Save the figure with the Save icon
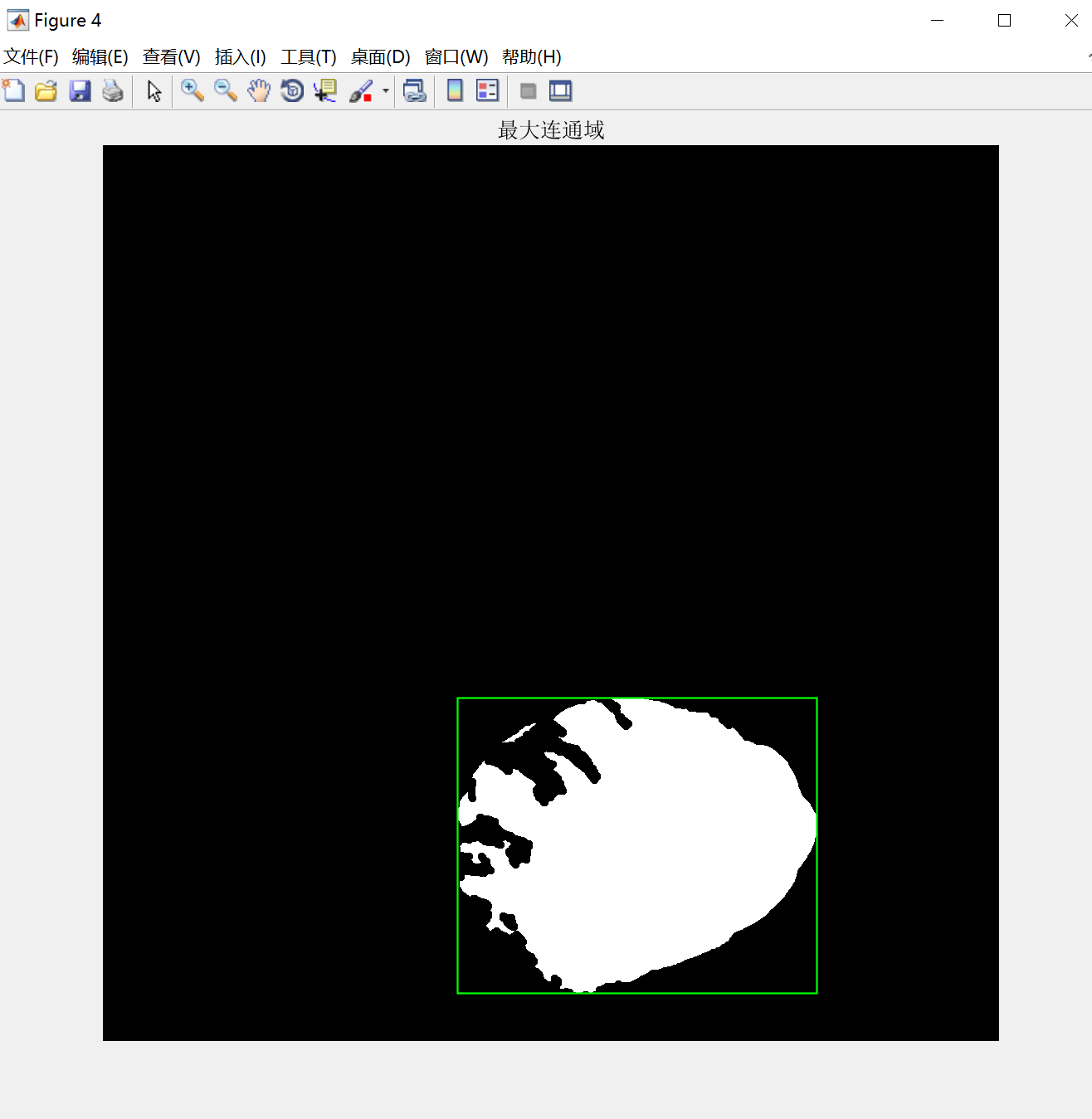1092x1119 pixels. click(x=80, y=91)
